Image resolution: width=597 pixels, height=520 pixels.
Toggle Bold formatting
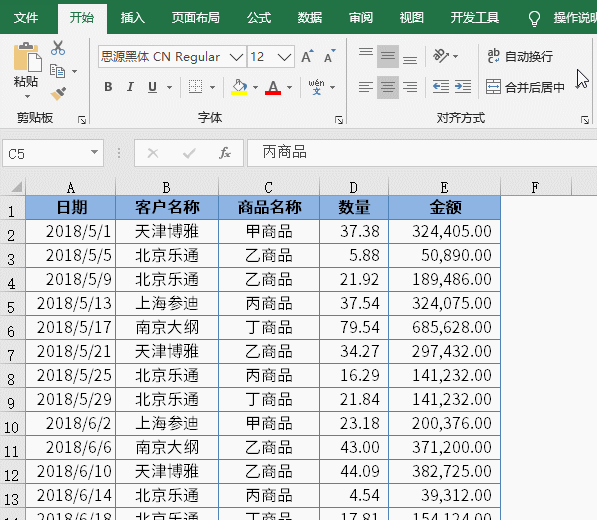108,87
